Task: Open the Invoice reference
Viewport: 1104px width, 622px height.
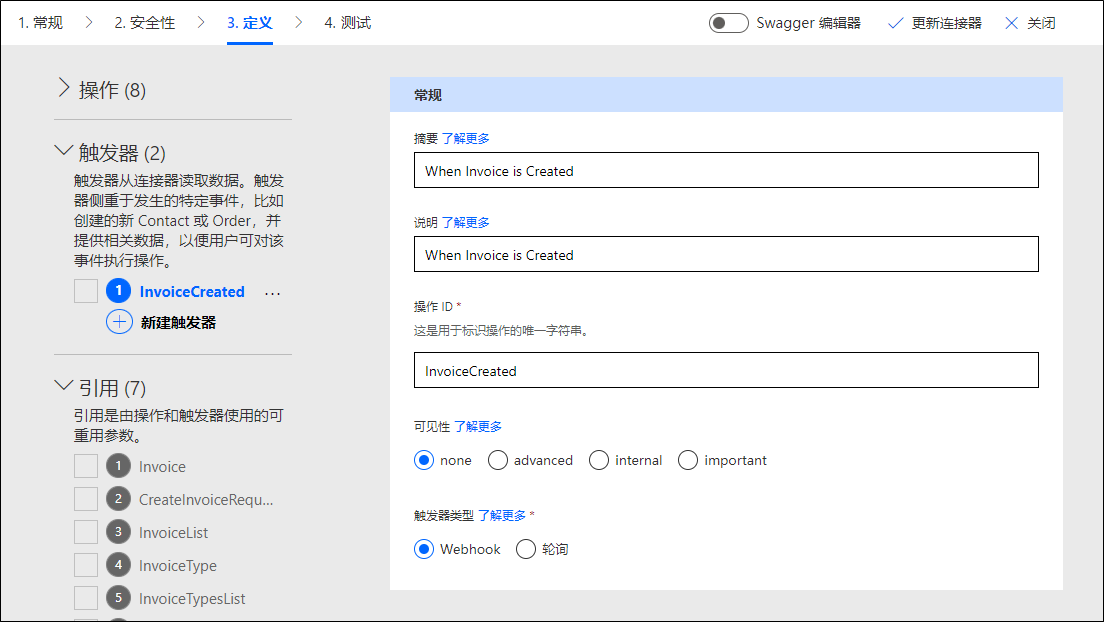Action: (x=162, y=467)
